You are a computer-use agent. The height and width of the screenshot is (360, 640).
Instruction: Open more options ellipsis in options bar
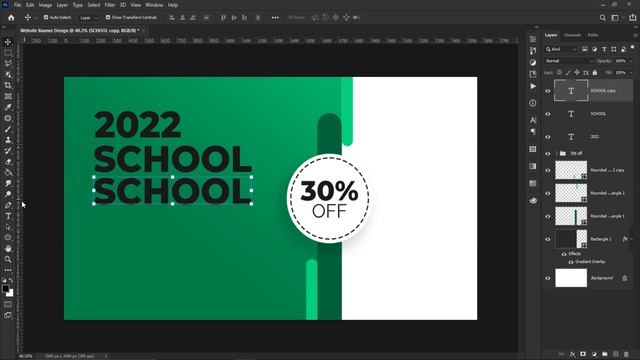[x=275, y=18]
